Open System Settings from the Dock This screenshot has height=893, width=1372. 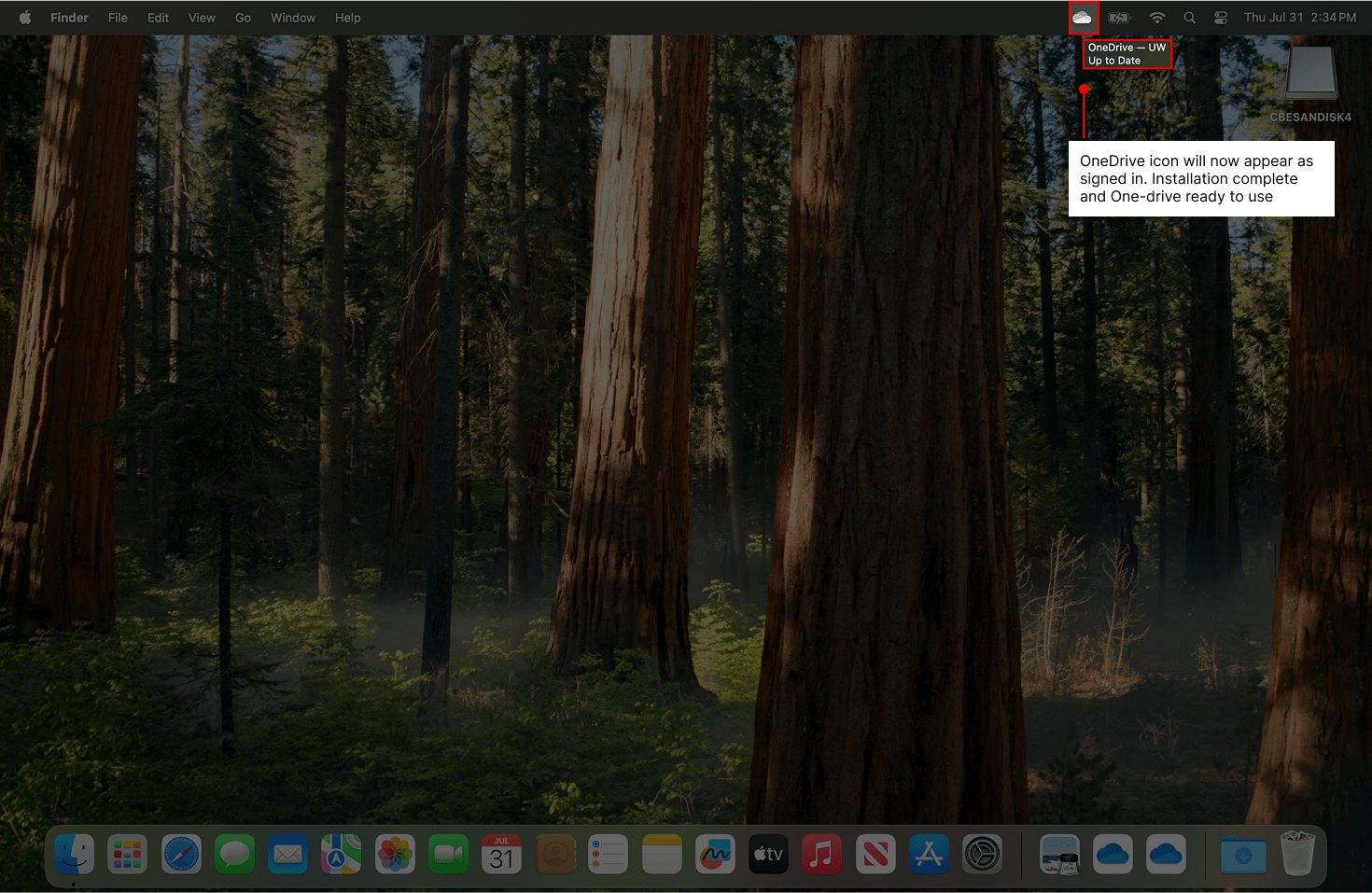[x=982, y=854]
